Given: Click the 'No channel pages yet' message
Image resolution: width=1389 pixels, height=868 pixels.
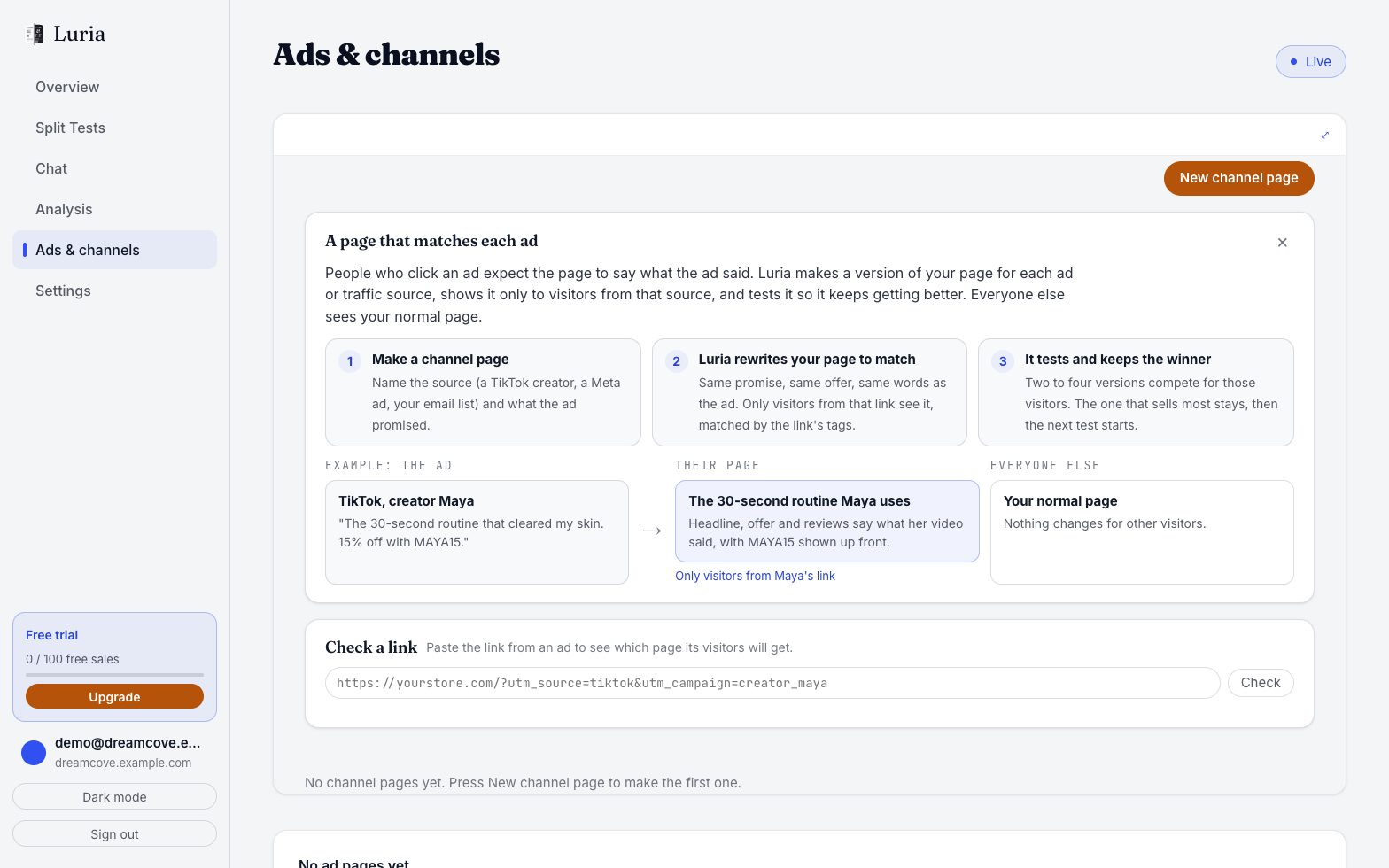Looking at the screenshot, I should [x=523, y=783].
